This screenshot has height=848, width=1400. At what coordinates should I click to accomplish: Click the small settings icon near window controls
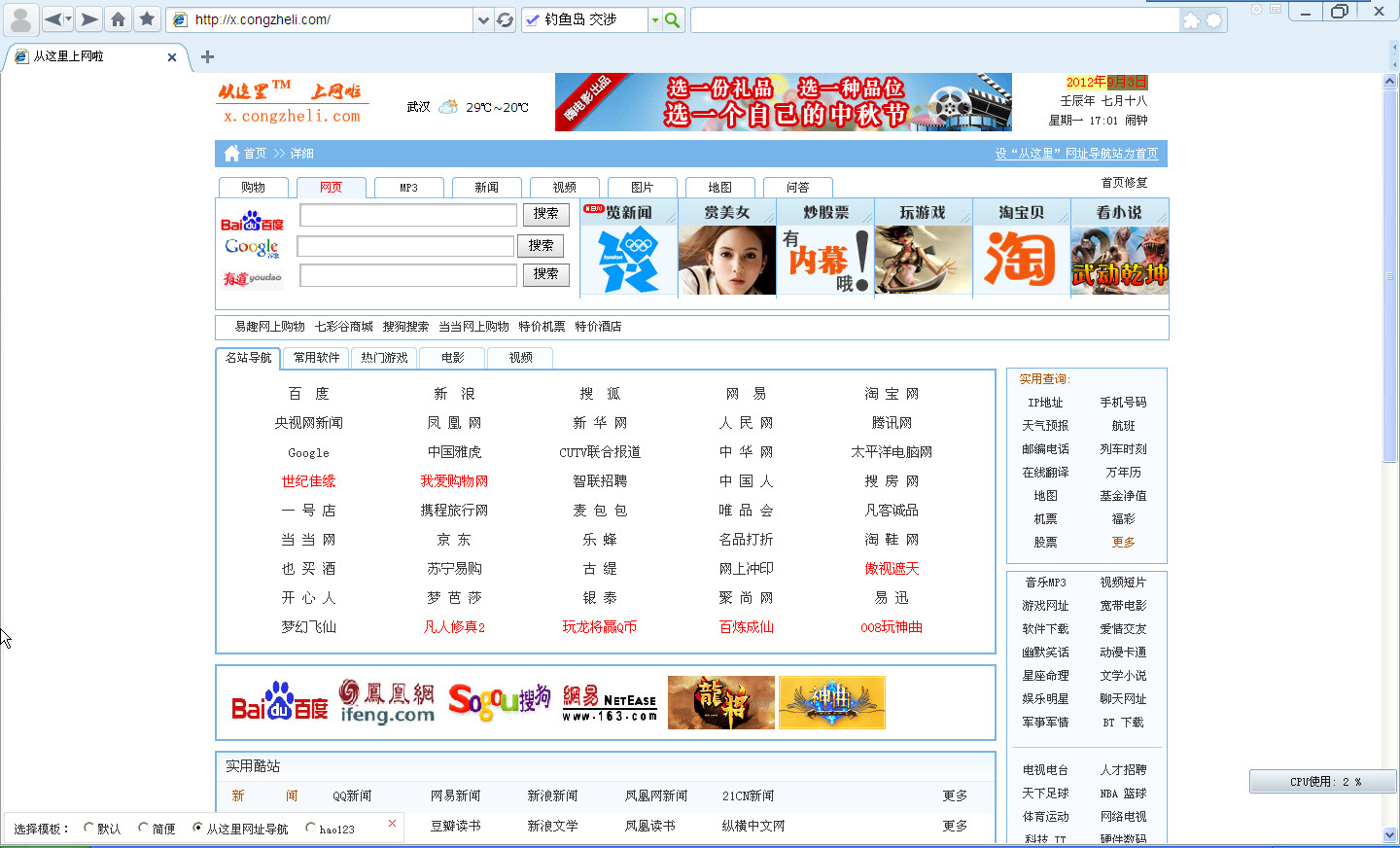[1256, 9]
